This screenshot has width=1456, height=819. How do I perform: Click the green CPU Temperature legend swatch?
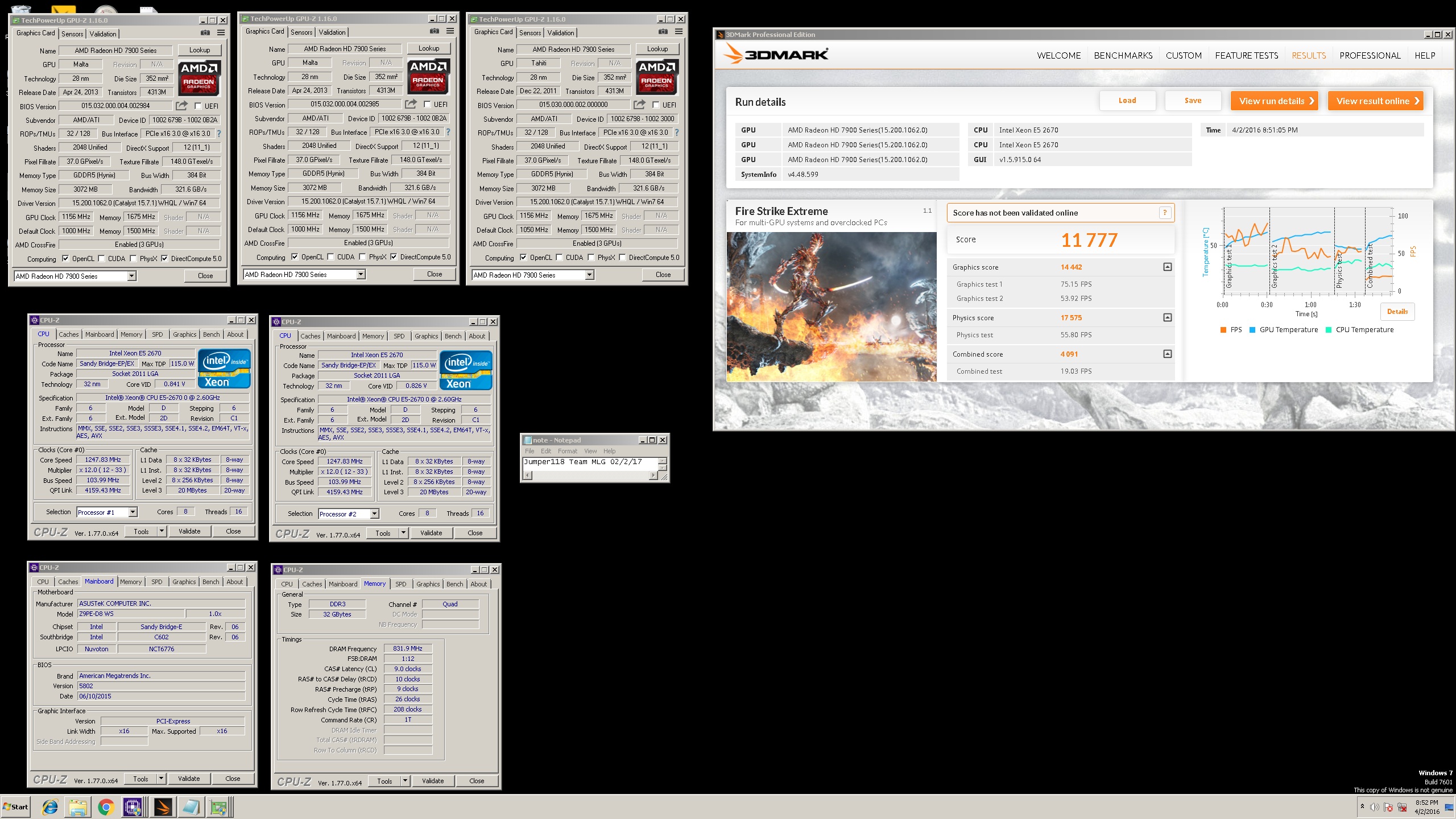[1328, 330]
